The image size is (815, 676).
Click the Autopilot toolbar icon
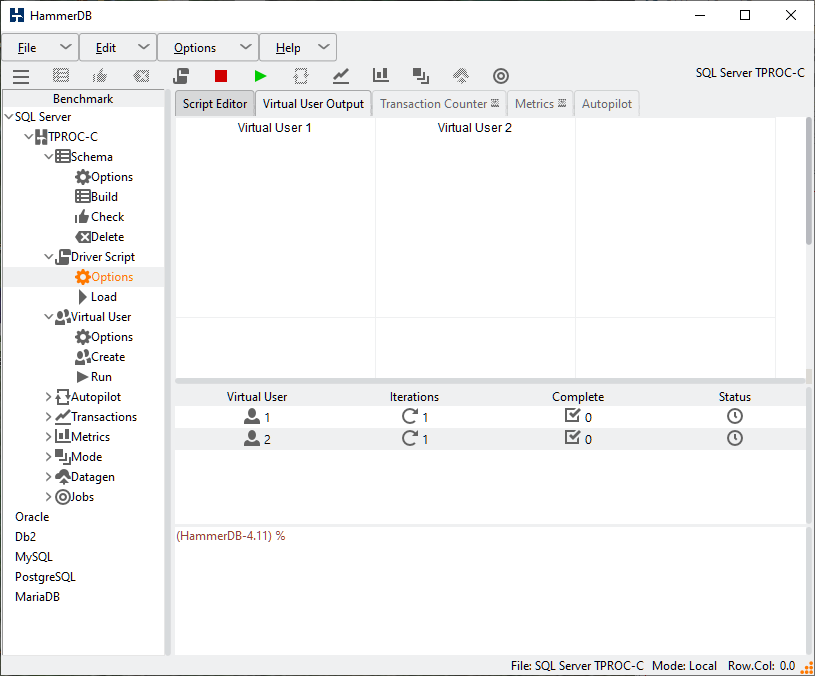(x=300, y=76)
